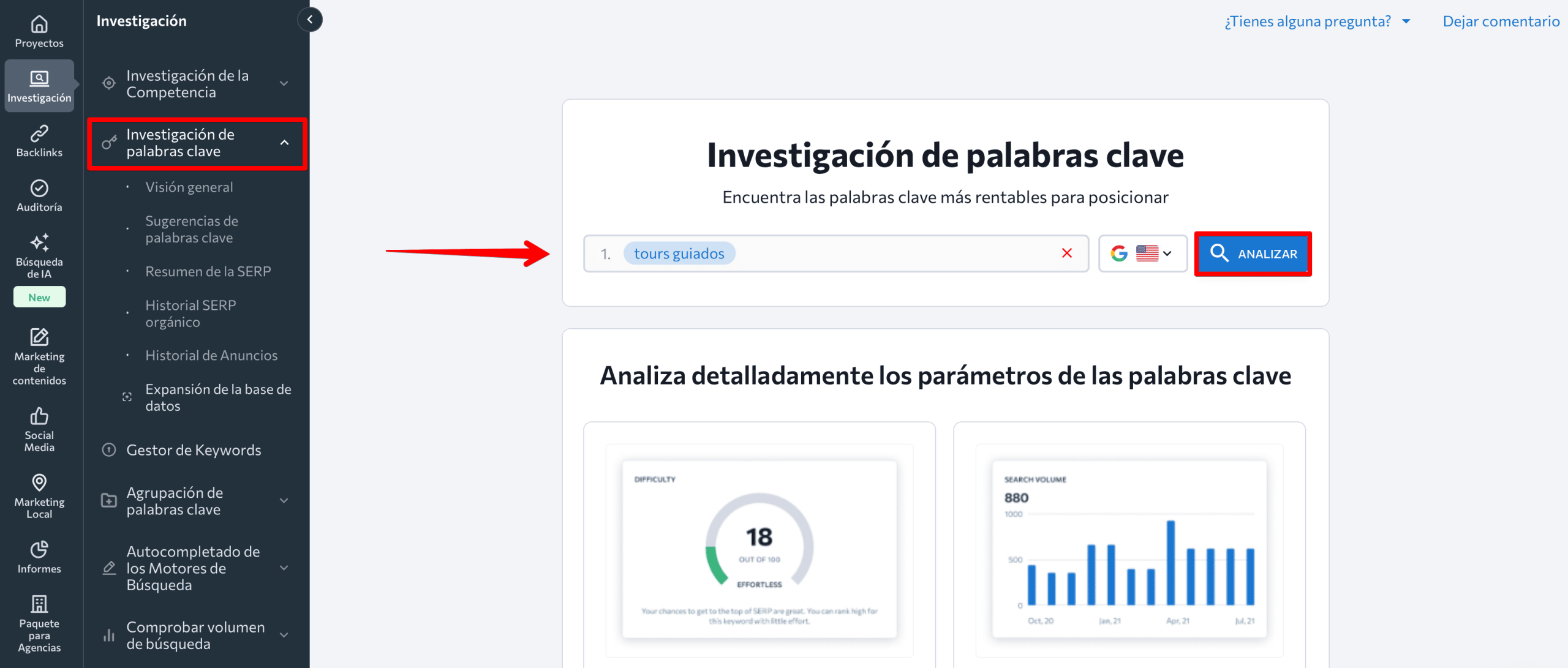Open the Auditoría checkmark icon
This screenshot has width=1568, height=668.
tap(39, 189)
